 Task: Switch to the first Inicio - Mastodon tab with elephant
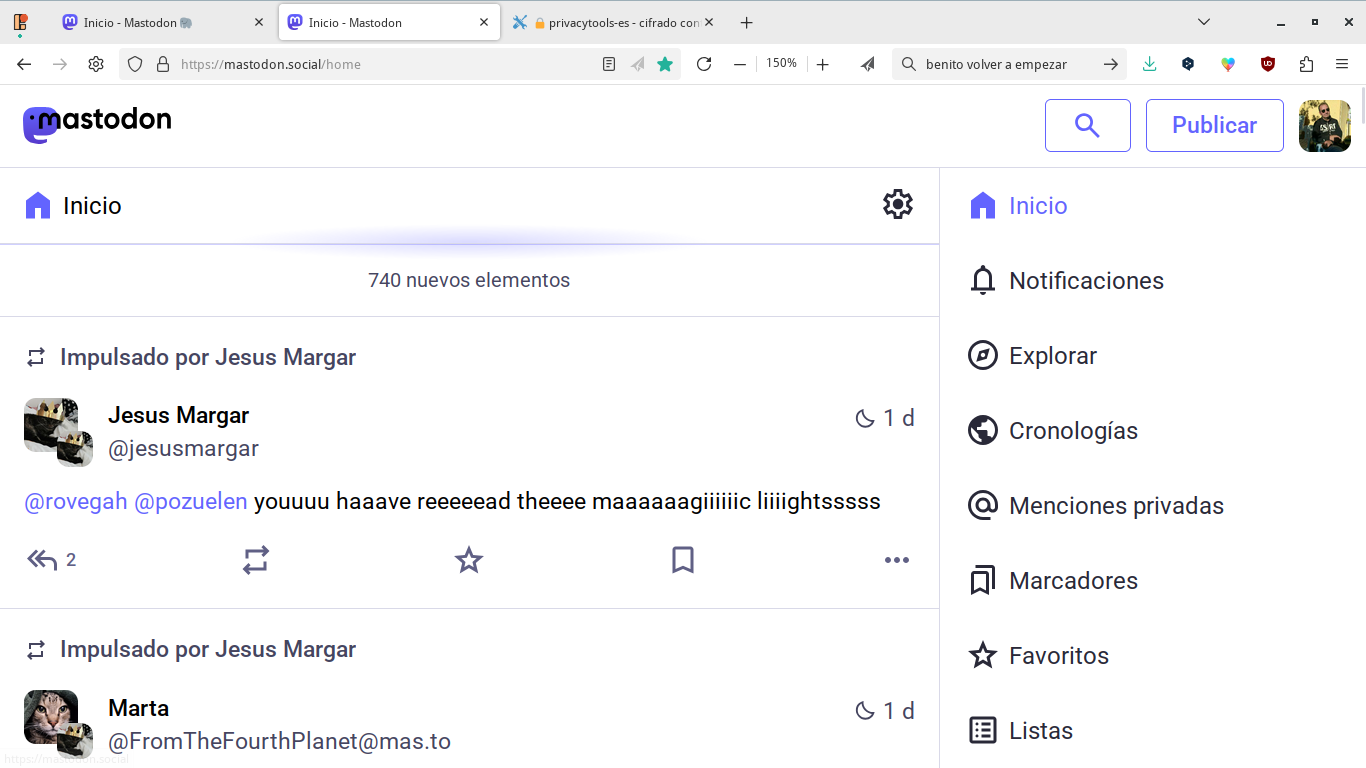point(161,22)
